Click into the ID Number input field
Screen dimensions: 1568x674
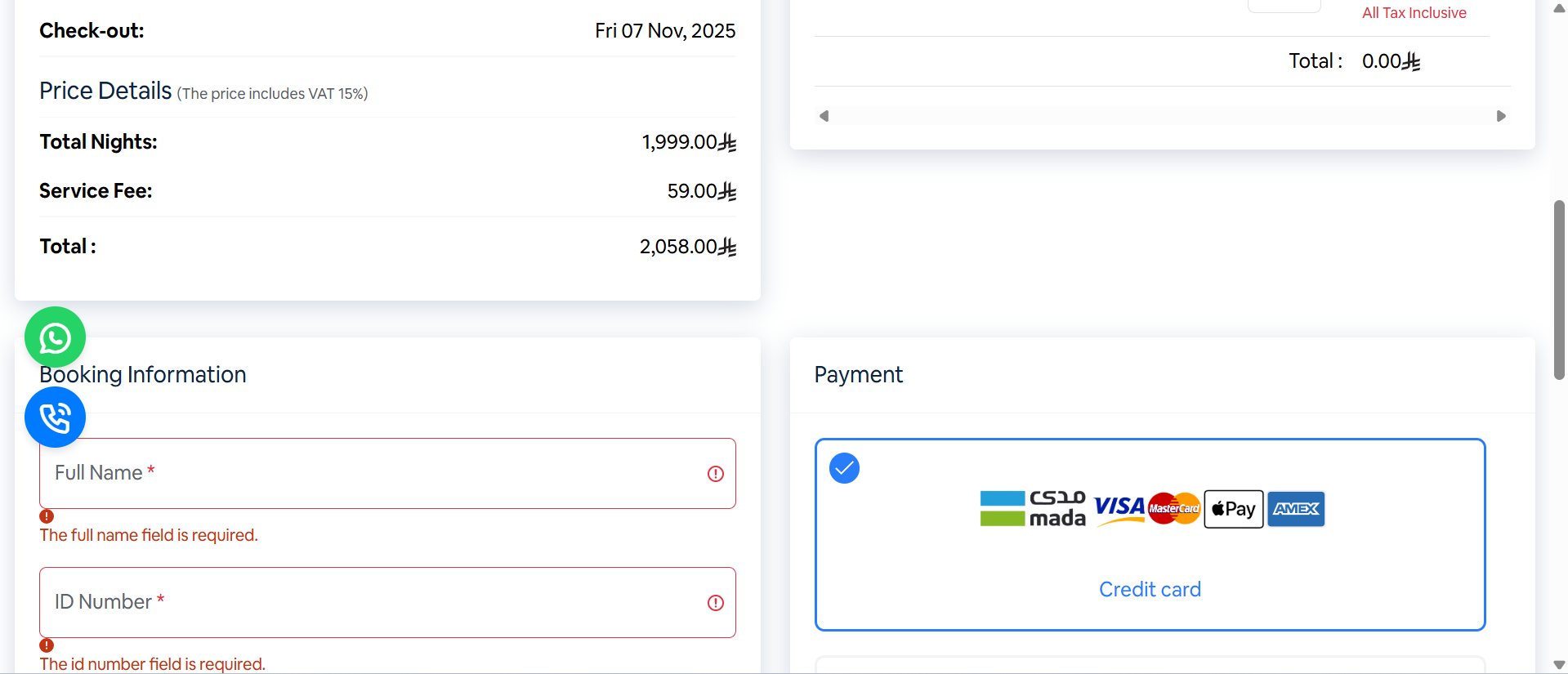pyautogui.click(x=387, y=603)
